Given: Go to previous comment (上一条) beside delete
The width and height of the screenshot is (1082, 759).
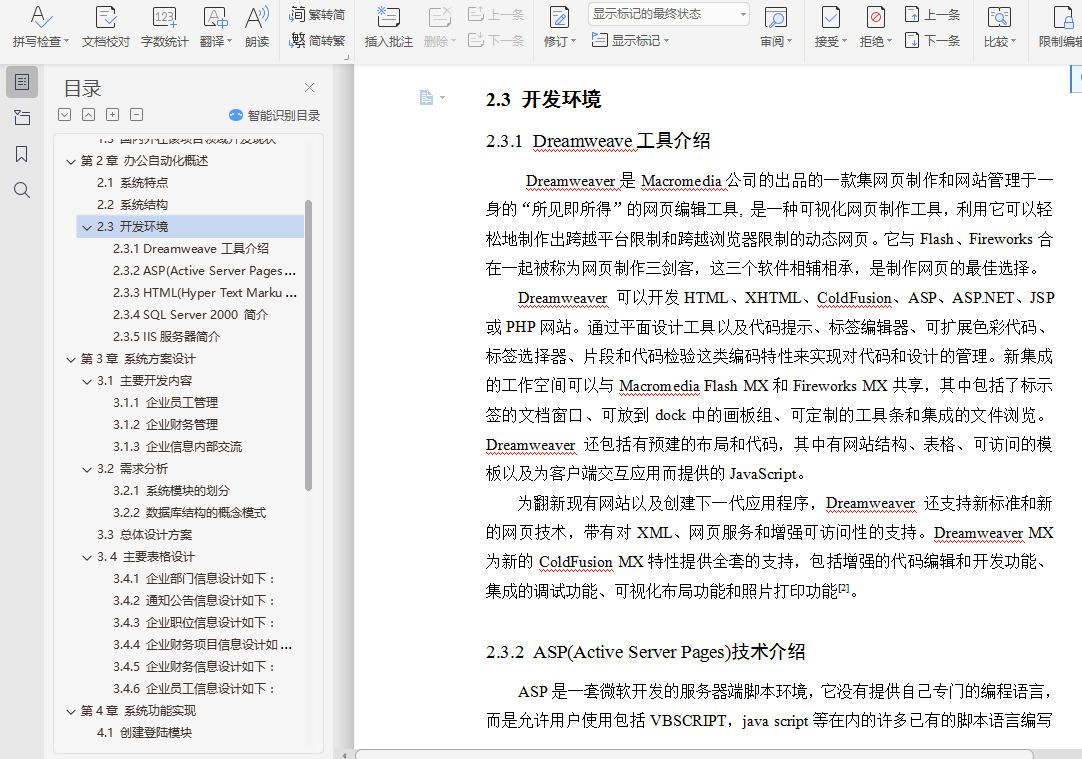Looking at the screenshot, I should (x=495, y=14).
